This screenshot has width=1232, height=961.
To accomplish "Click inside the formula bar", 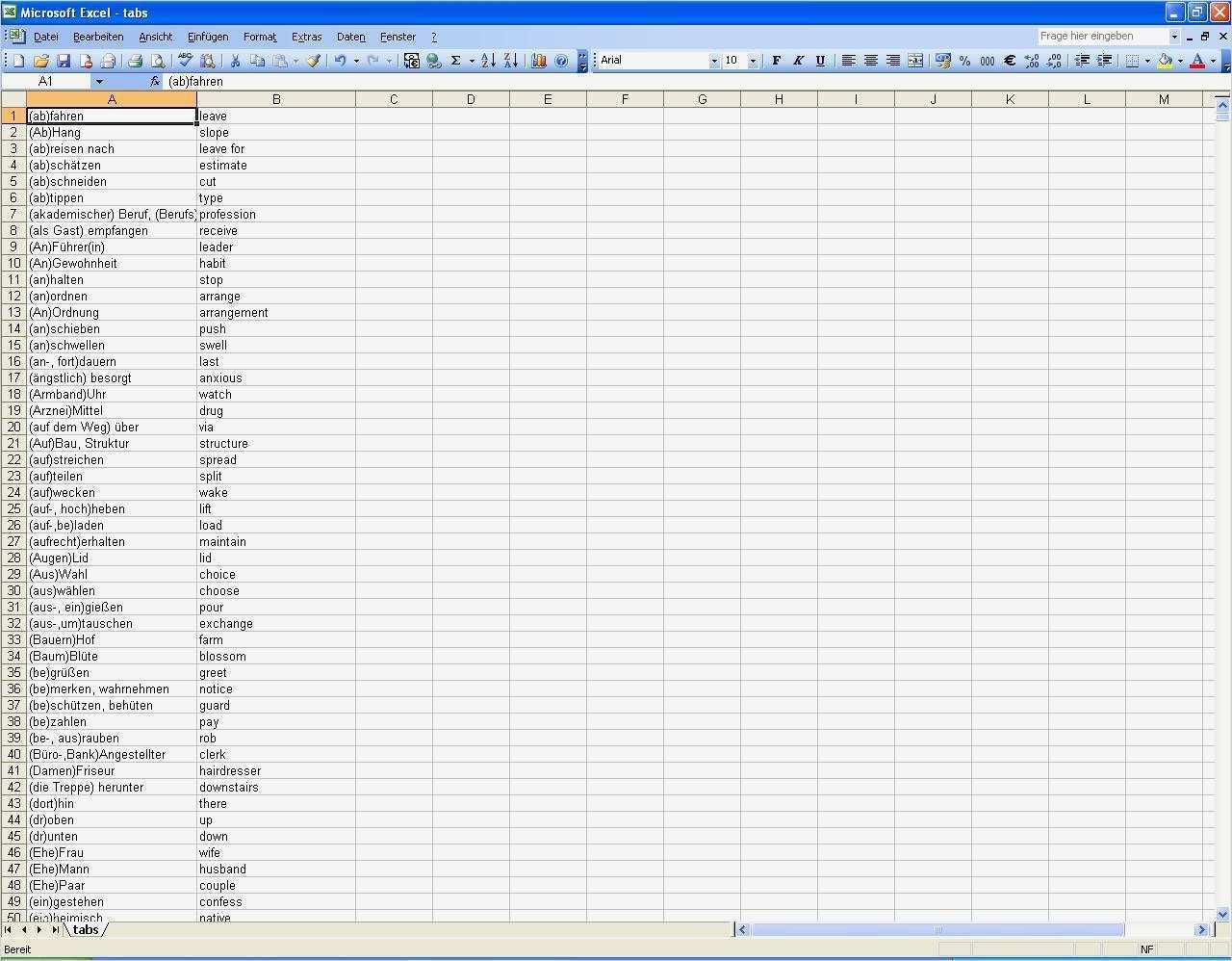I will click(385, 81).
